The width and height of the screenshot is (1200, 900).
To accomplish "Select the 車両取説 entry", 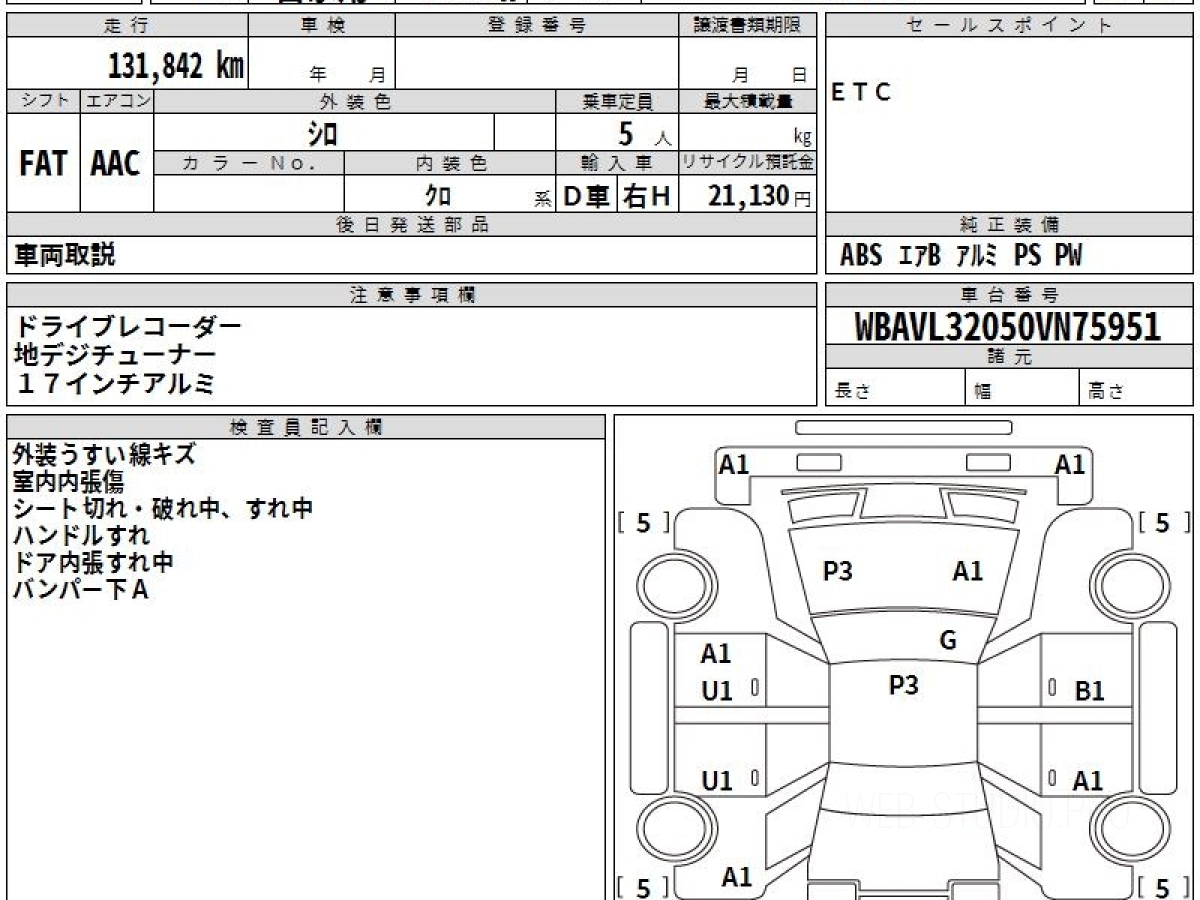I will click(65, 256).
